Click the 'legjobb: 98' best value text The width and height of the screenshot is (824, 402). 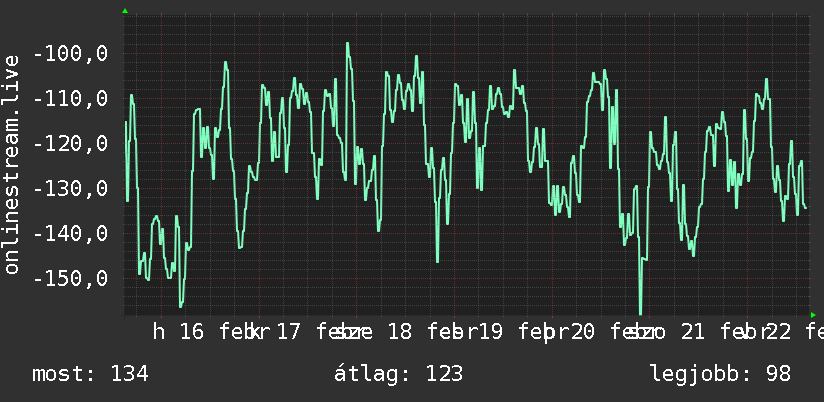point(720,374)
